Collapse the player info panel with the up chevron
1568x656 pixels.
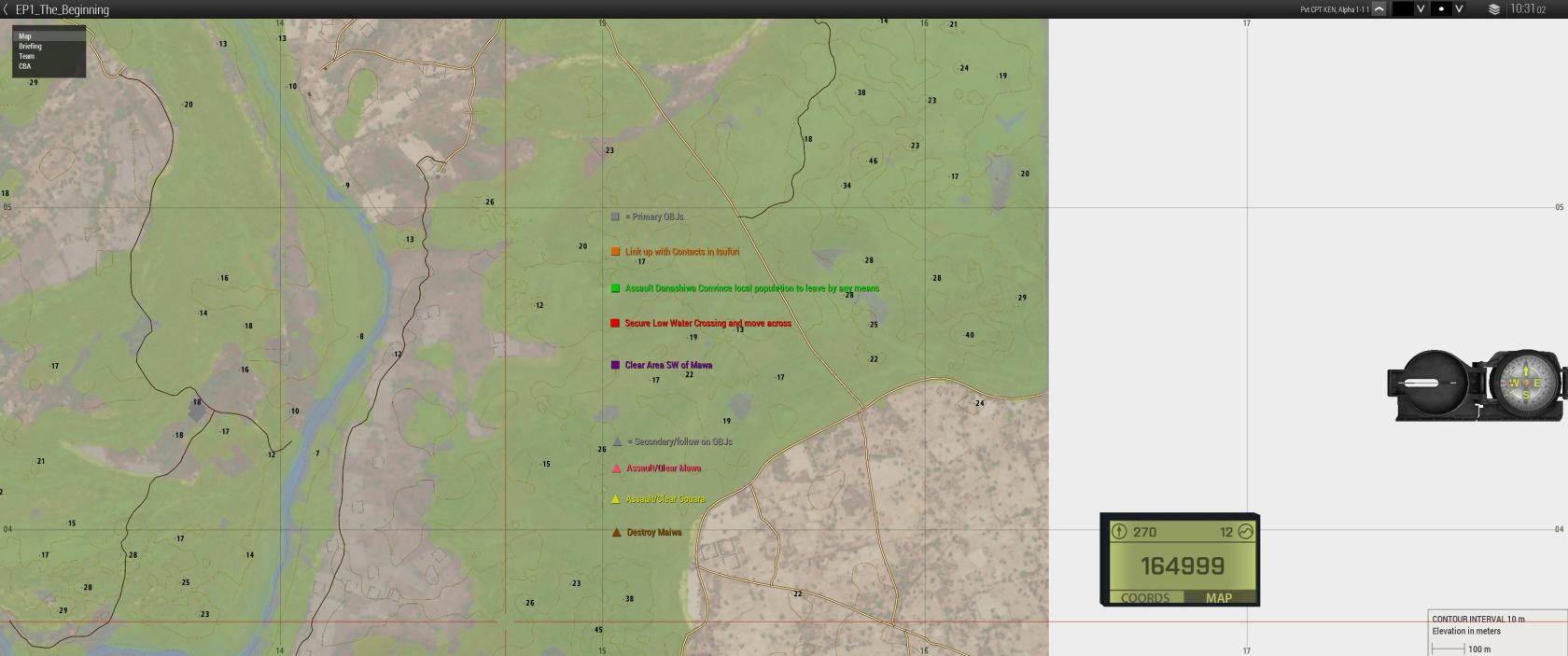(x=1379, y=9)
